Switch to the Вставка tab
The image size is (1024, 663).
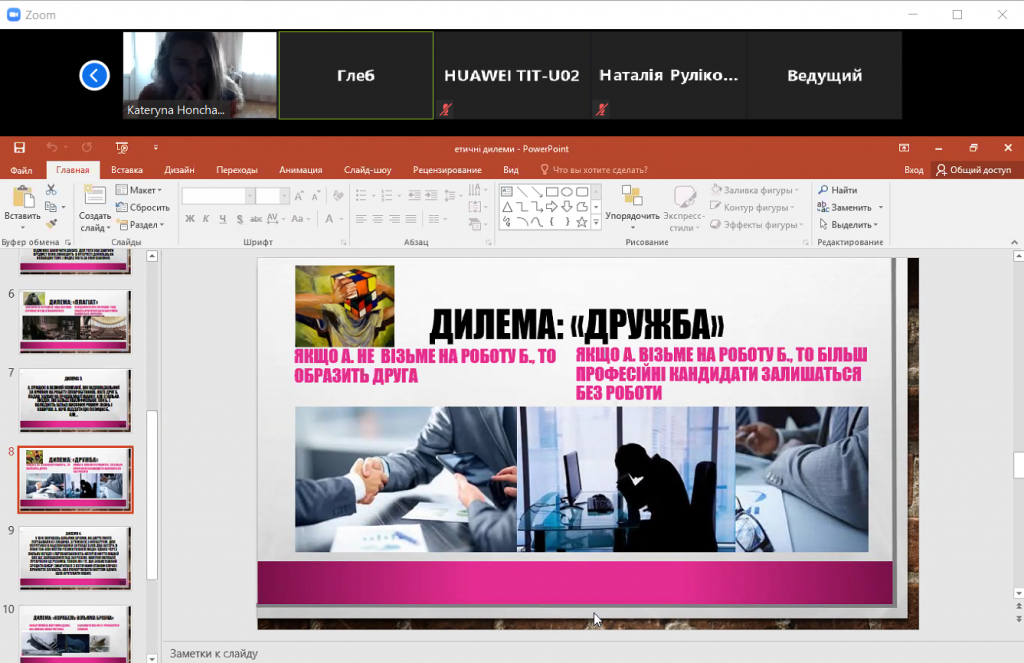127,170
